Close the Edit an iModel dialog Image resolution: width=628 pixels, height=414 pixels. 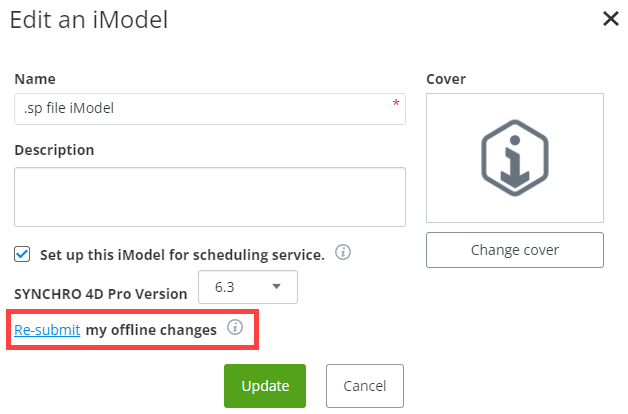coord(611,19)
